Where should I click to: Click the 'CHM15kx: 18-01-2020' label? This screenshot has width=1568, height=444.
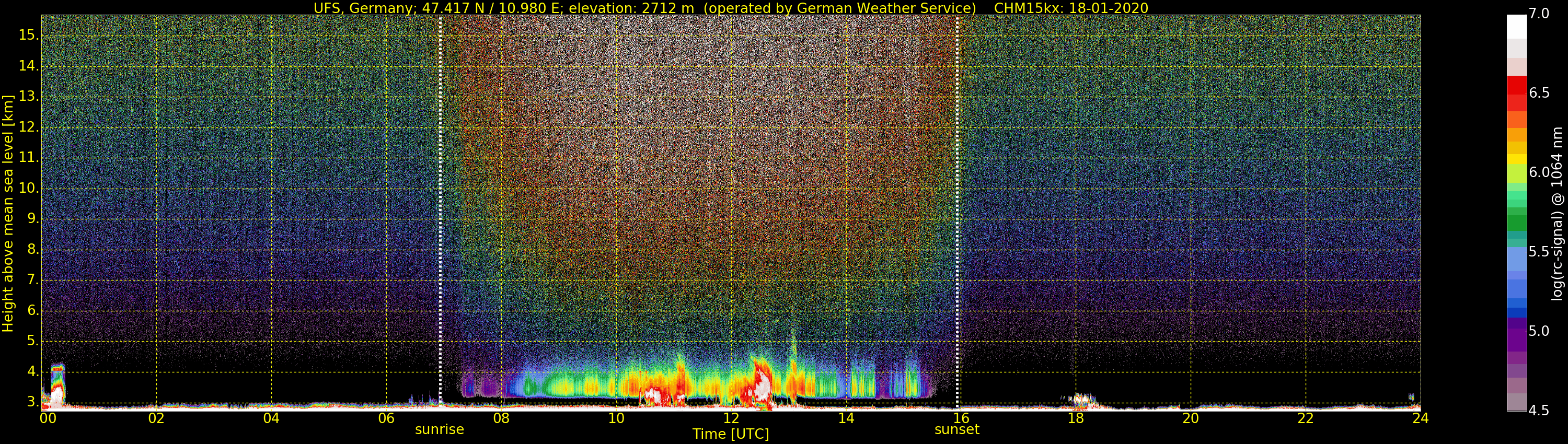1071,8
